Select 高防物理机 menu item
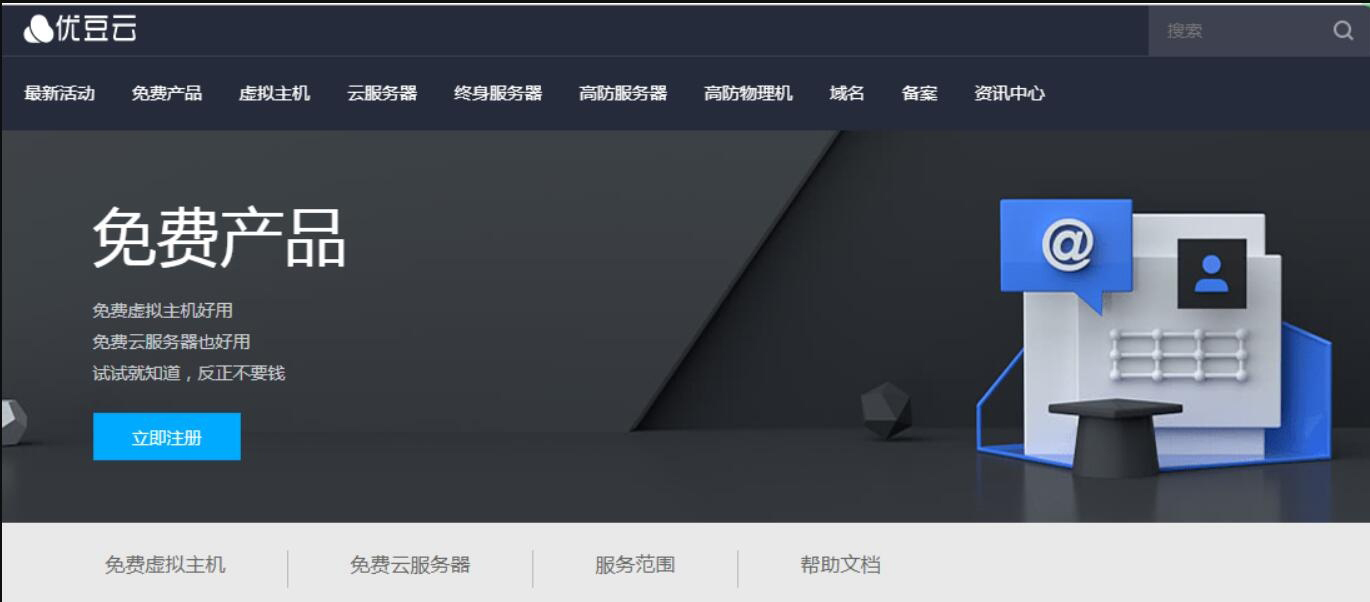Image resolution: width=1370 pixels, height=602 pixels. point(748,93)
